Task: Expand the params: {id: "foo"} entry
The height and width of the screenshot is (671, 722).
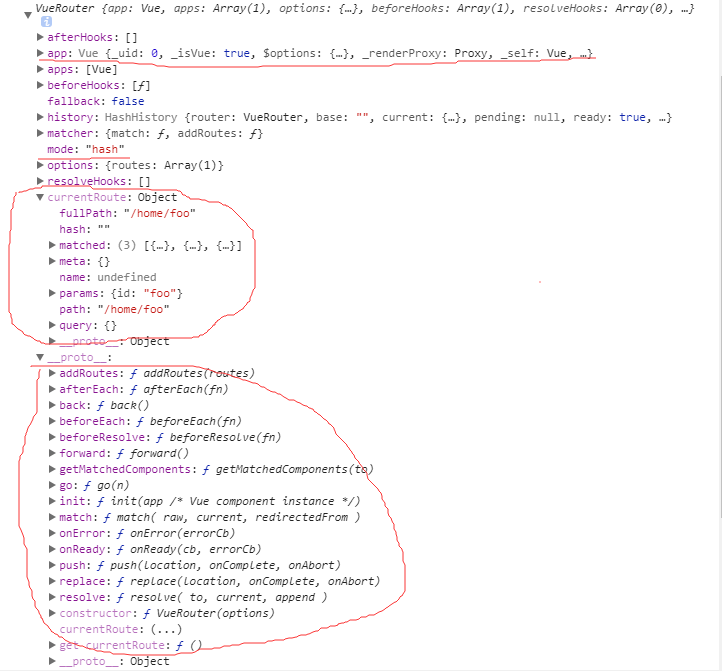Action: [x=52, y=293]
